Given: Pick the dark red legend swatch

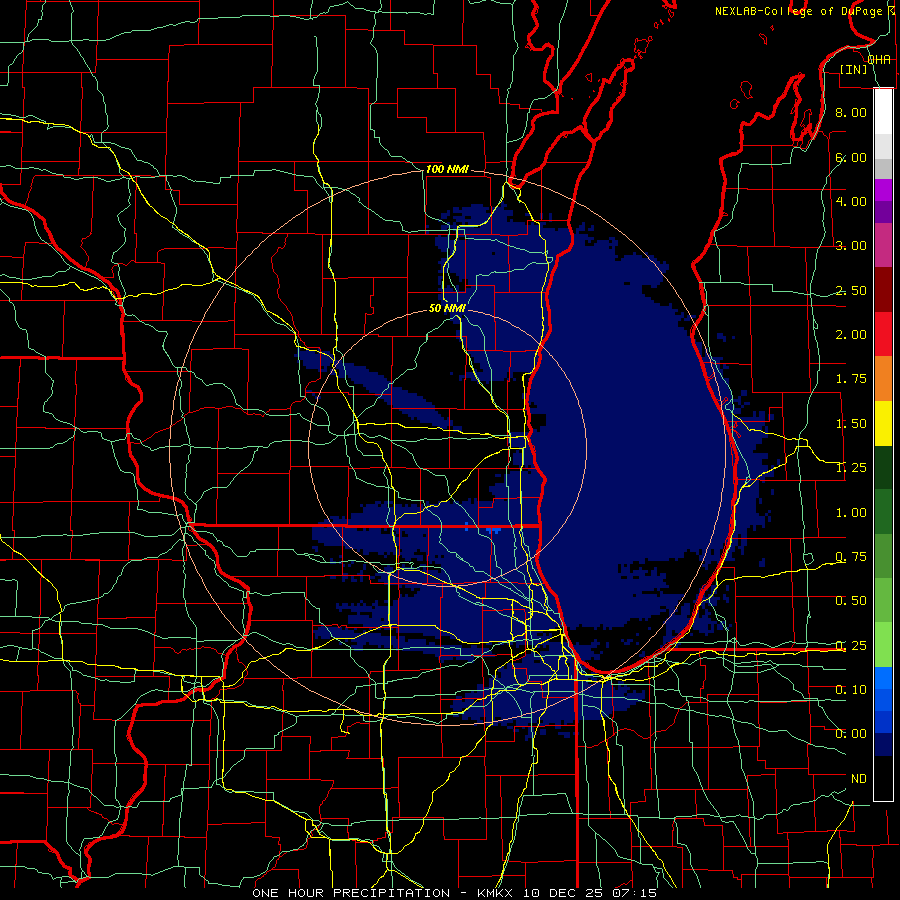Looking at the screenshot, I should 883,290.
